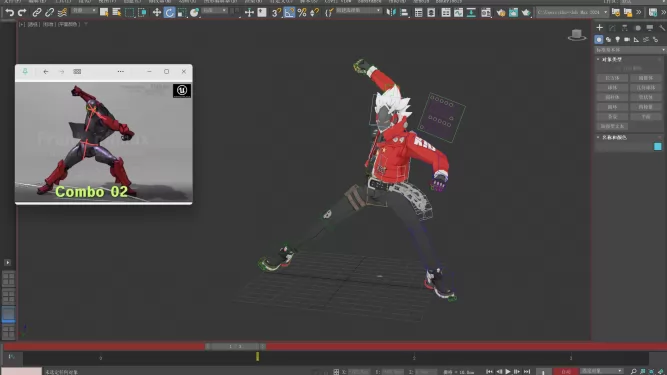Open the reference coordinate system dropdown
Image resolution: width=667 pixels, height=375 pixels.
point(214,10)
